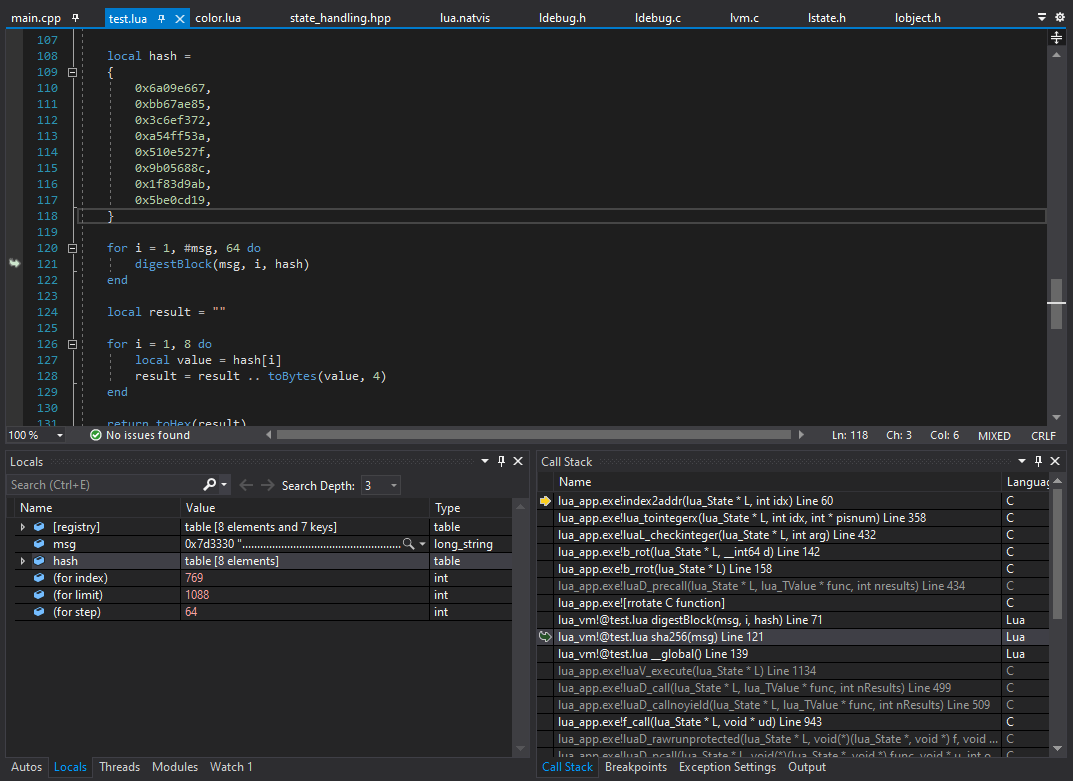Select the digestBlock Line 71 stack frame
Screen dimensions: 1073x781
(x=690, y=620)
